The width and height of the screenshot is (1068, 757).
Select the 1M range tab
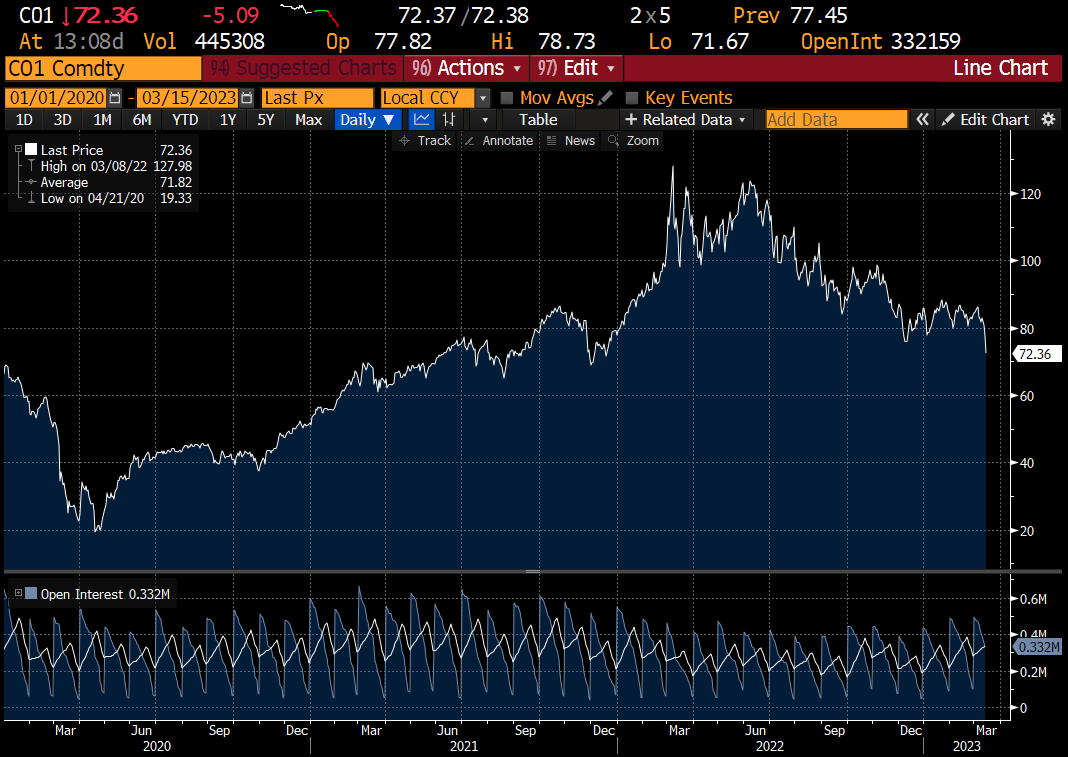click(x=102, y=120)
